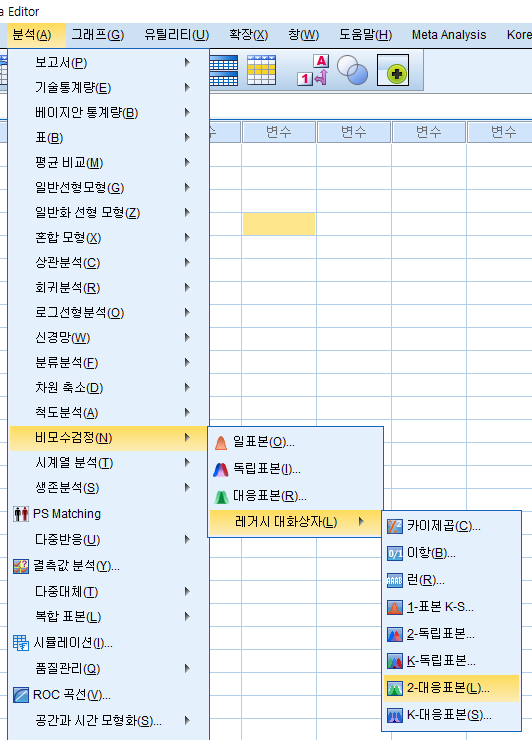This screenshot has width=532, height=740.
Task: Select 차원 축소(D) menu entry
Action: point(109,387)
